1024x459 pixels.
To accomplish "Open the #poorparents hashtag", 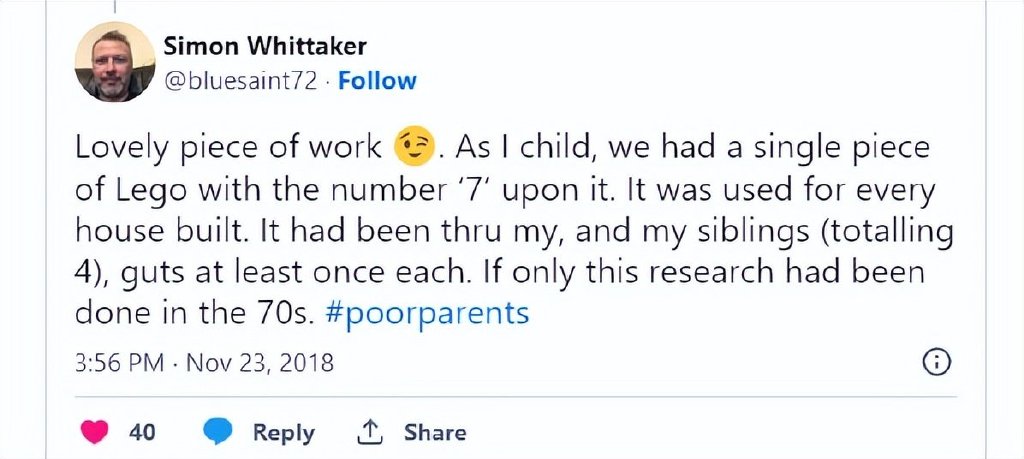I will tap(428, 313).
